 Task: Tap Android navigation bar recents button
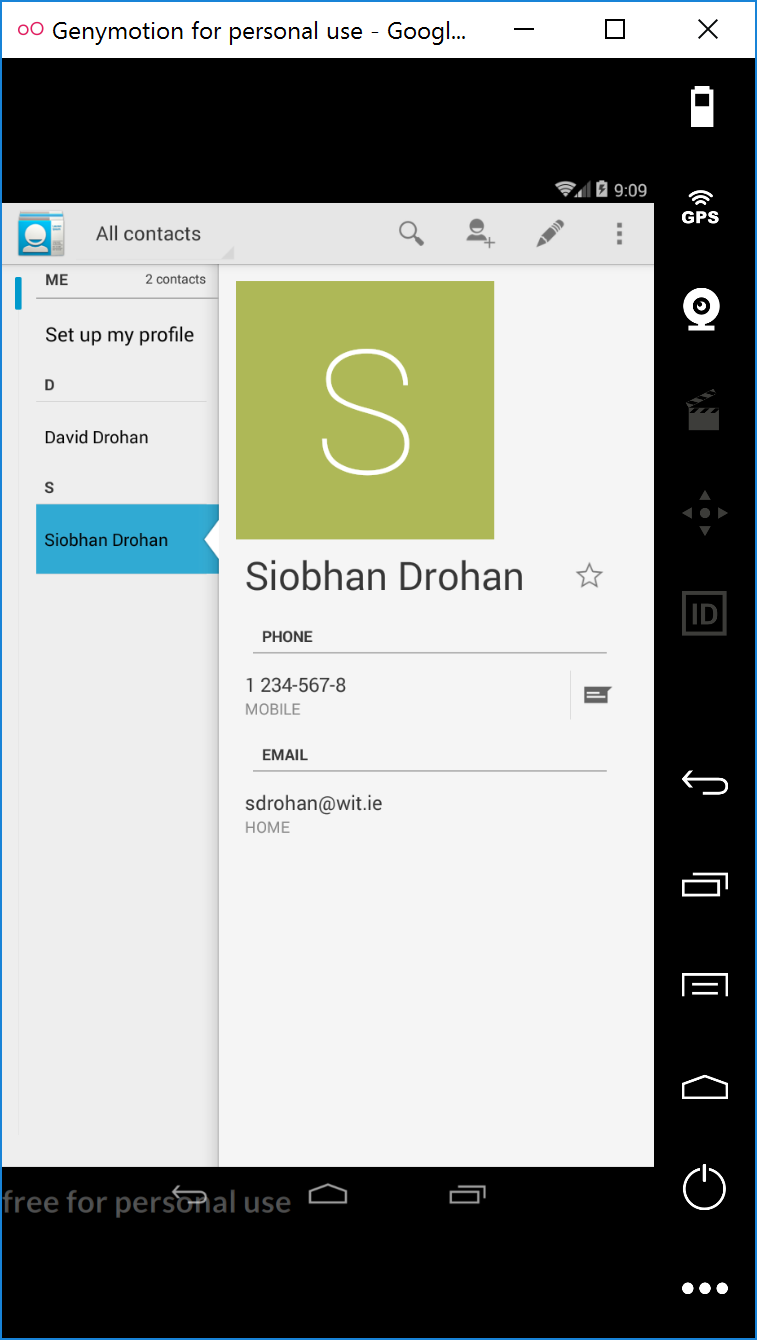coord(467,1193)
